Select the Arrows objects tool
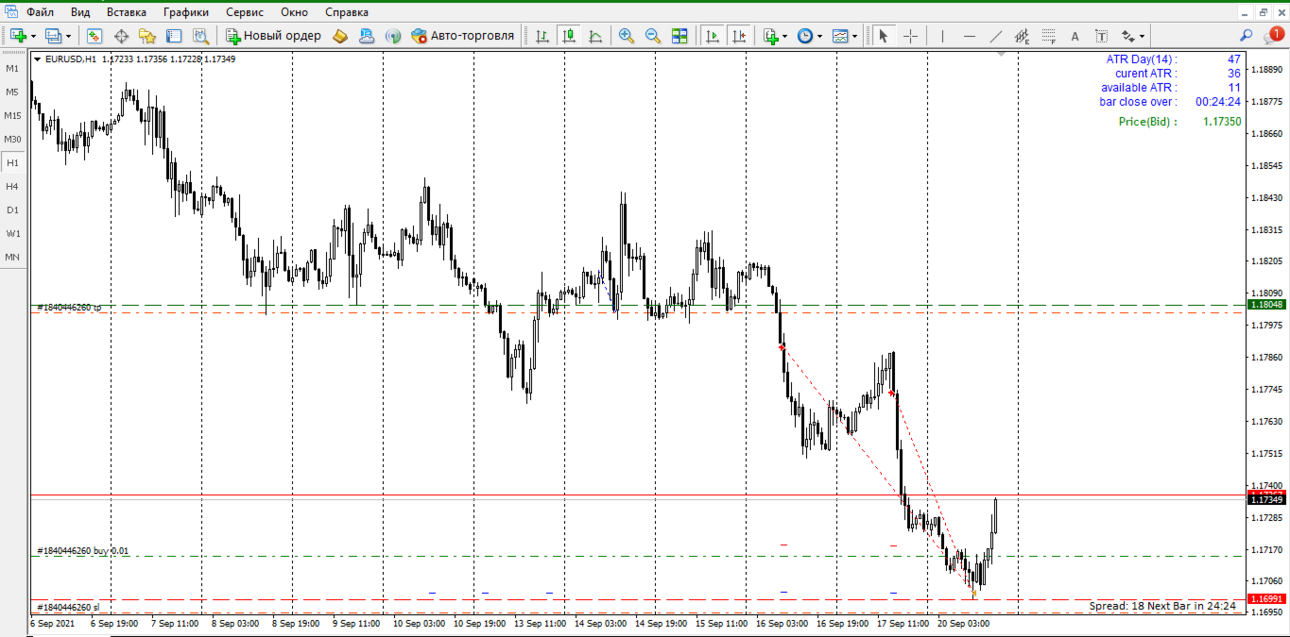The height and width of the screenshot is (637, 1290). (1127, 36)
